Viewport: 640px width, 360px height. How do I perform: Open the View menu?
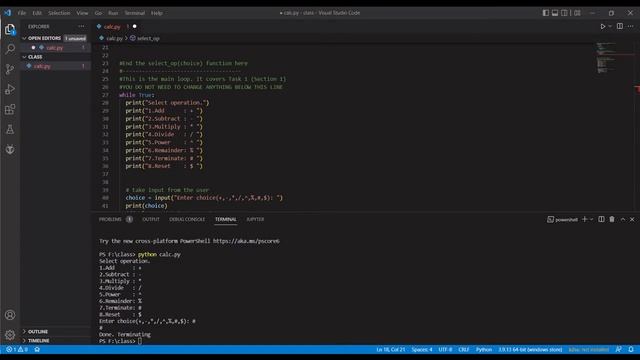pos(82,13)
